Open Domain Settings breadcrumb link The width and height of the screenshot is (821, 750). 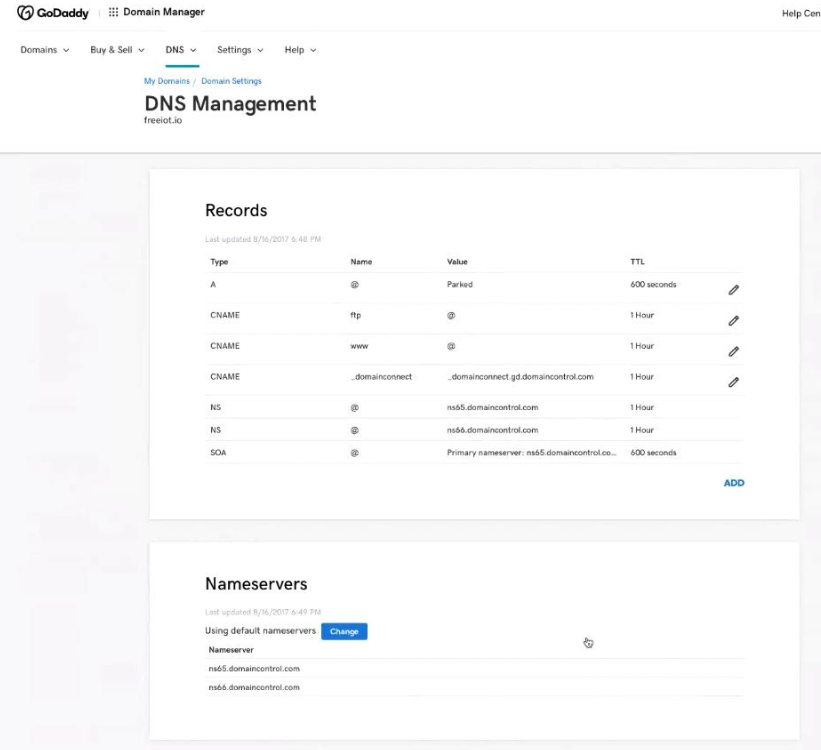[231, 81]
